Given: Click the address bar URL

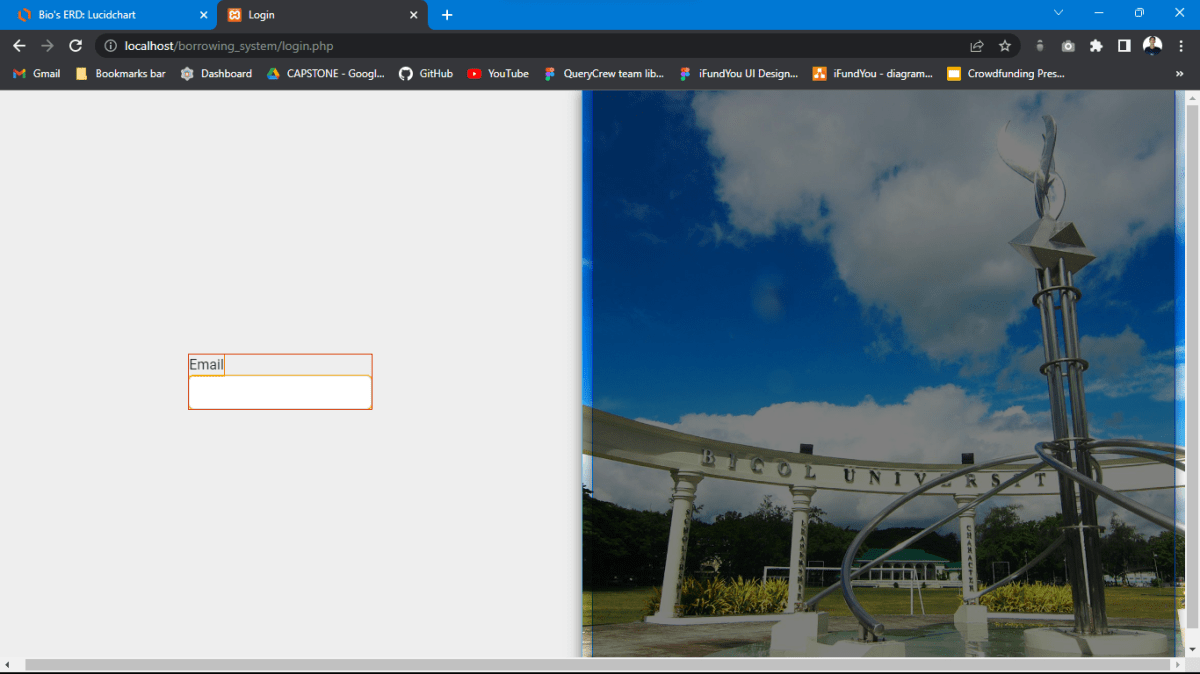Looking at the screenshot, I should point(229,46).
